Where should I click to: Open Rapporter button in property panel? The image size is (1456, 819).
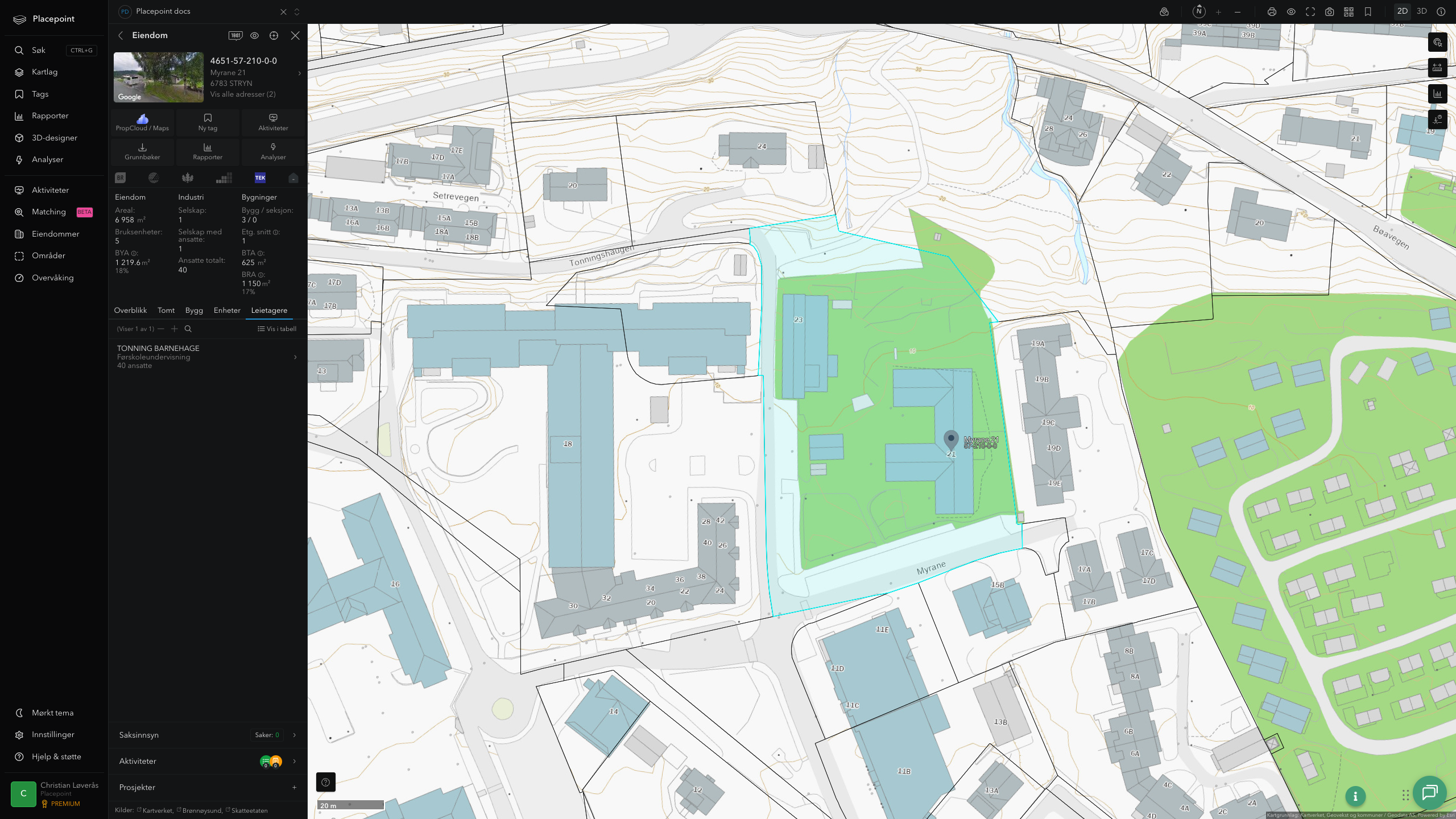[x=208, y=151]
